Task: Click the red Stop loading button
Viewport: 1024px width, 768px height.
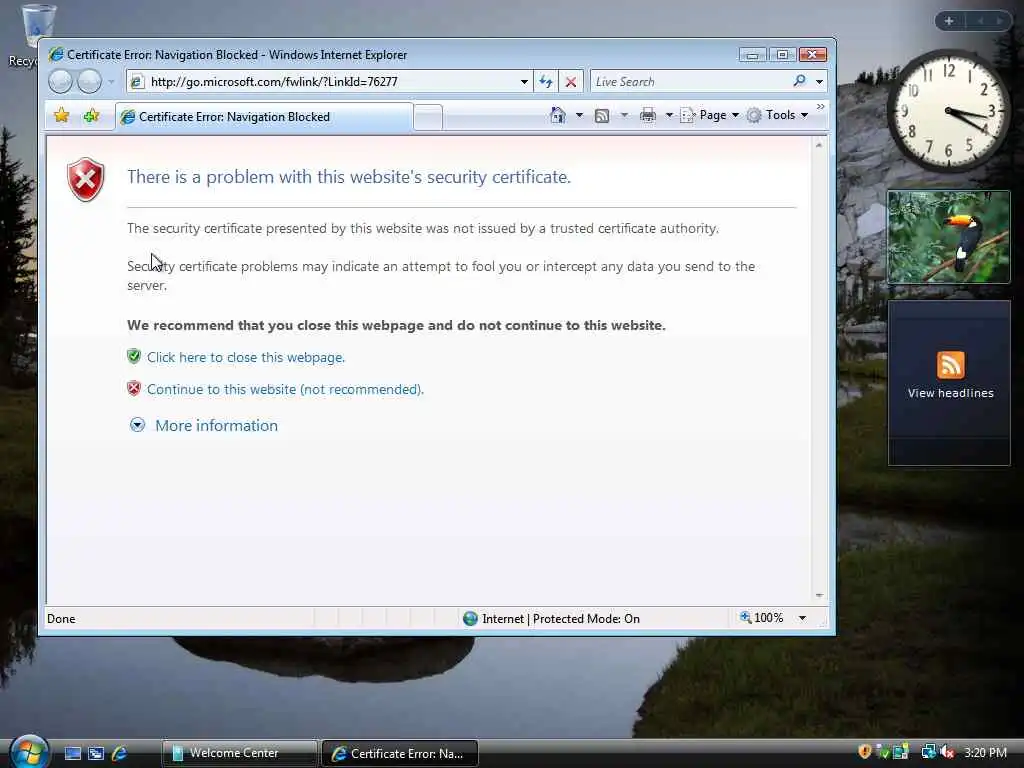Action: coord(571,82)
